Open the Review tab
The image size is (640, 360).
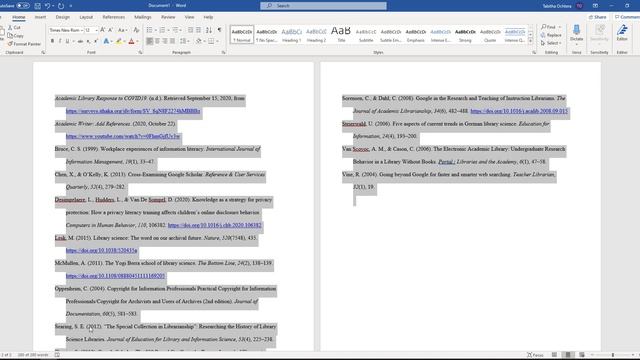168,17
